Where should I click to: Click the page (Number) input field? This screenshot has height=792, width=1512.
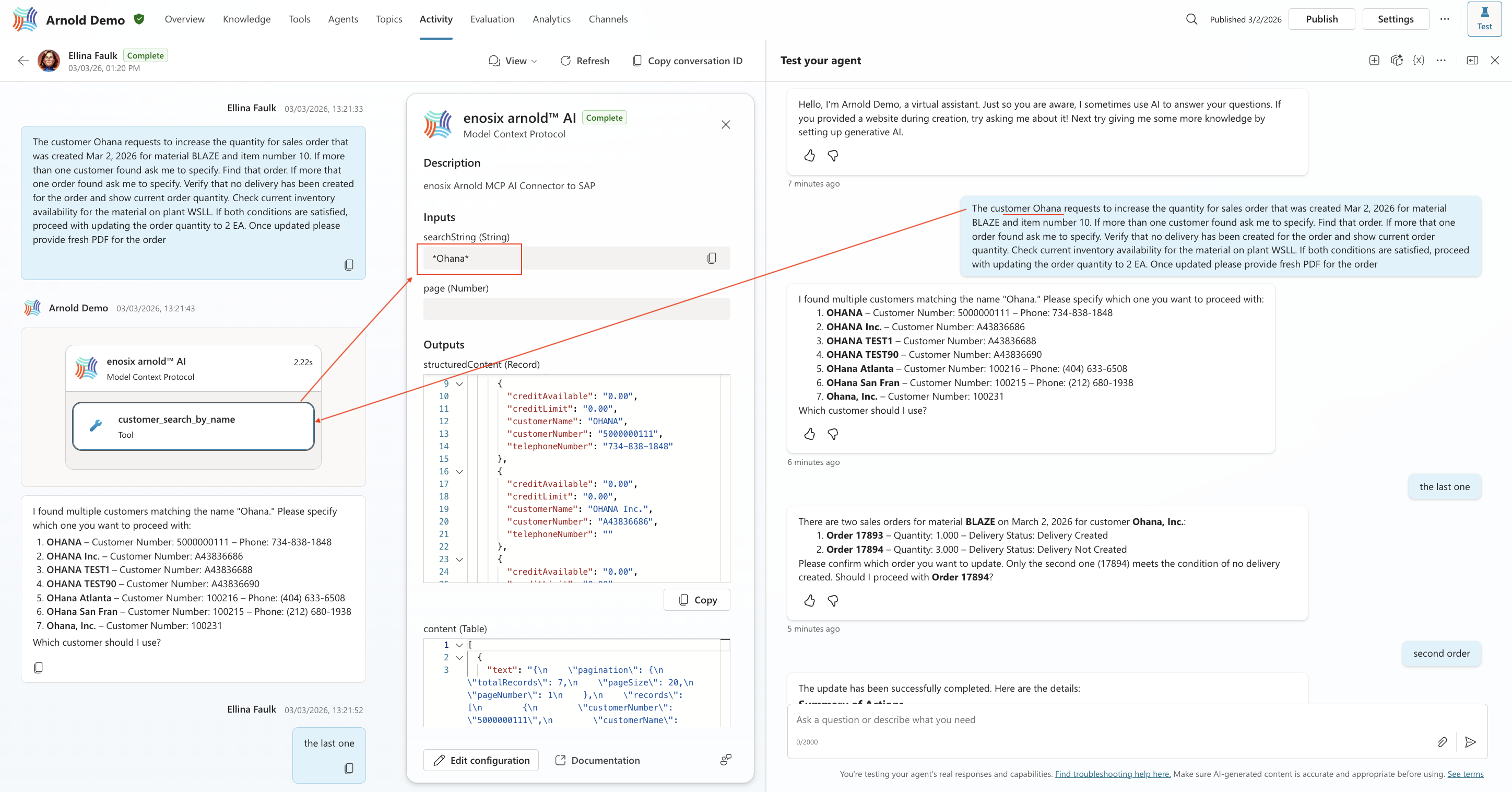[x=576, y=309]
